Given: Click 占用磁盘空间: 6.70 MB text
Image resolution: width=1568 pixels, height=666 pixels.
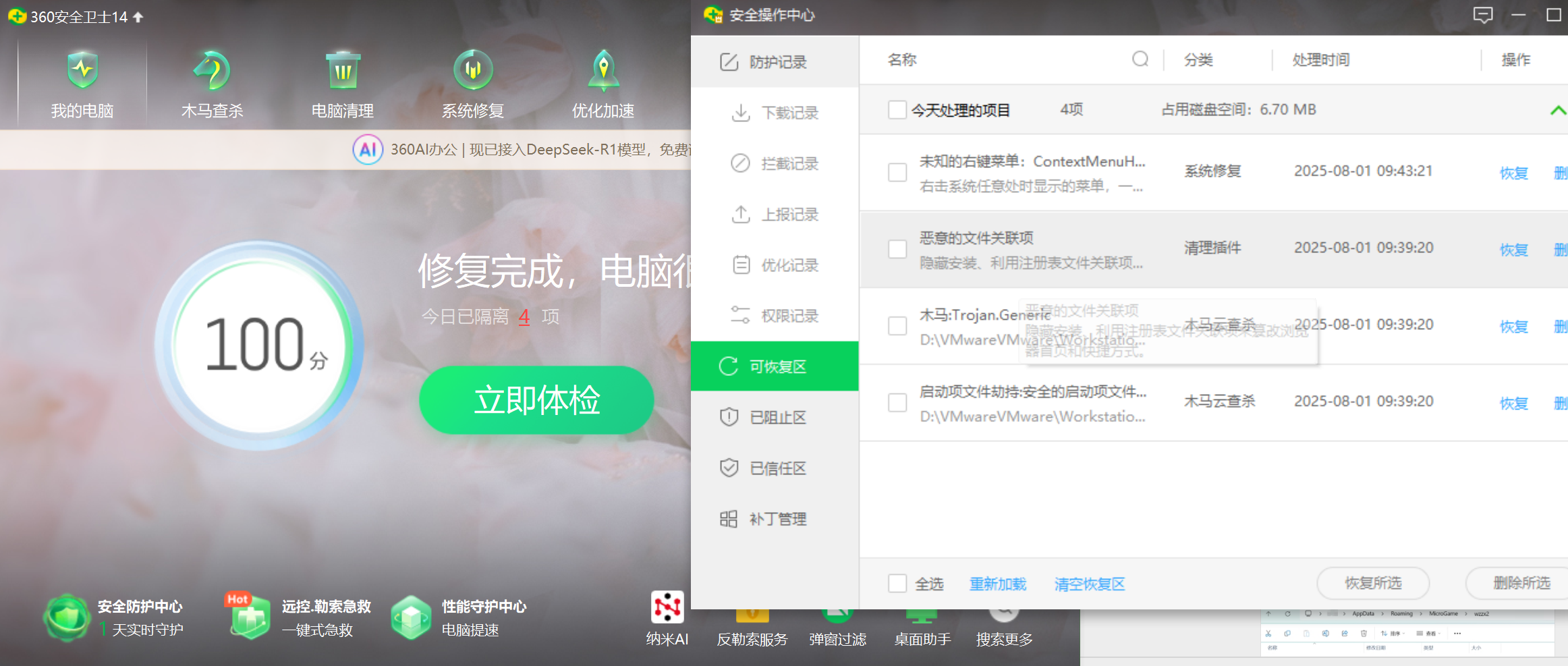Looking at the screenshot, I should click(x=1239, y=109).
